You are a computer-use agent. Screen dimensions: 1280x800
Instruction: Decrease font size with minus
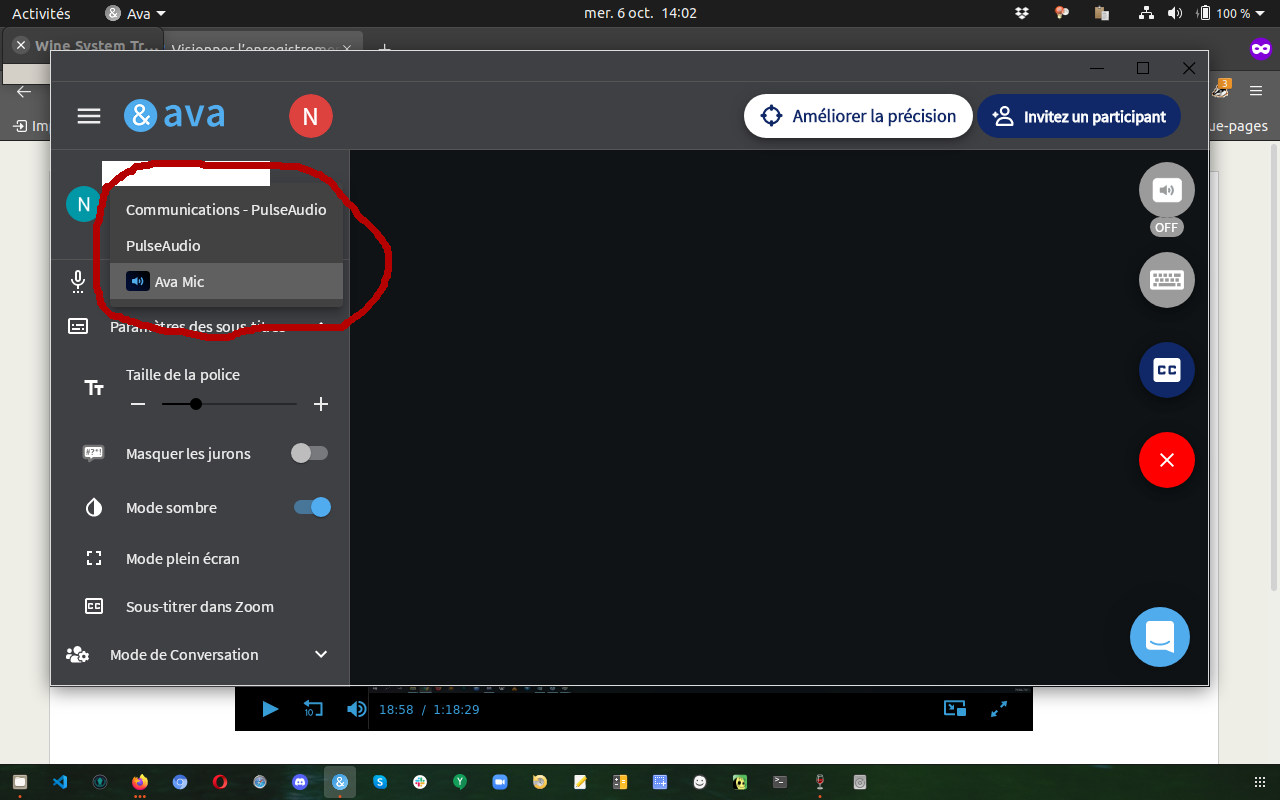click(138, 404)
